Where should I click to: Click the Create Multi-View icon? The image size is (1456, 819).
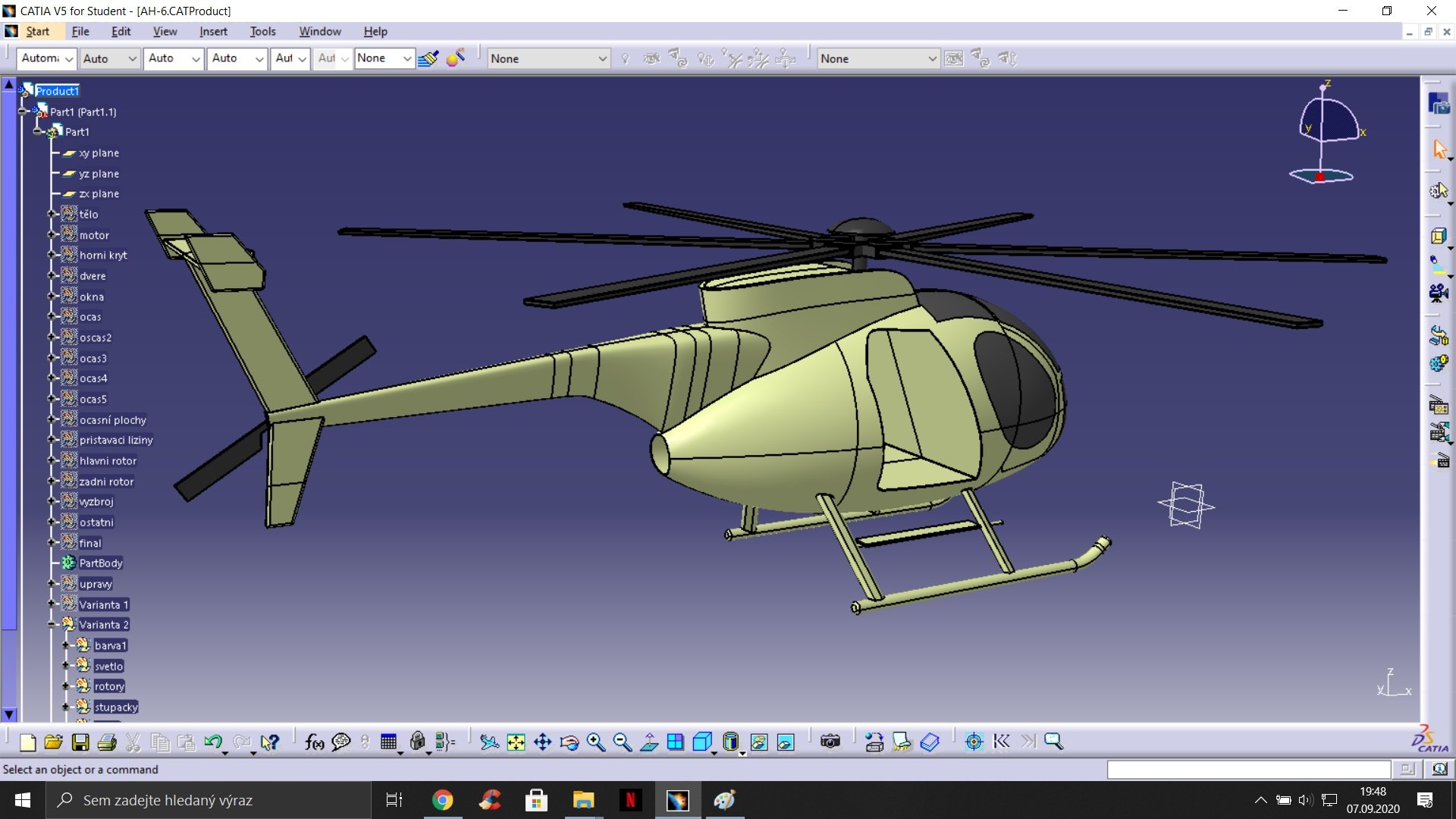675,742
